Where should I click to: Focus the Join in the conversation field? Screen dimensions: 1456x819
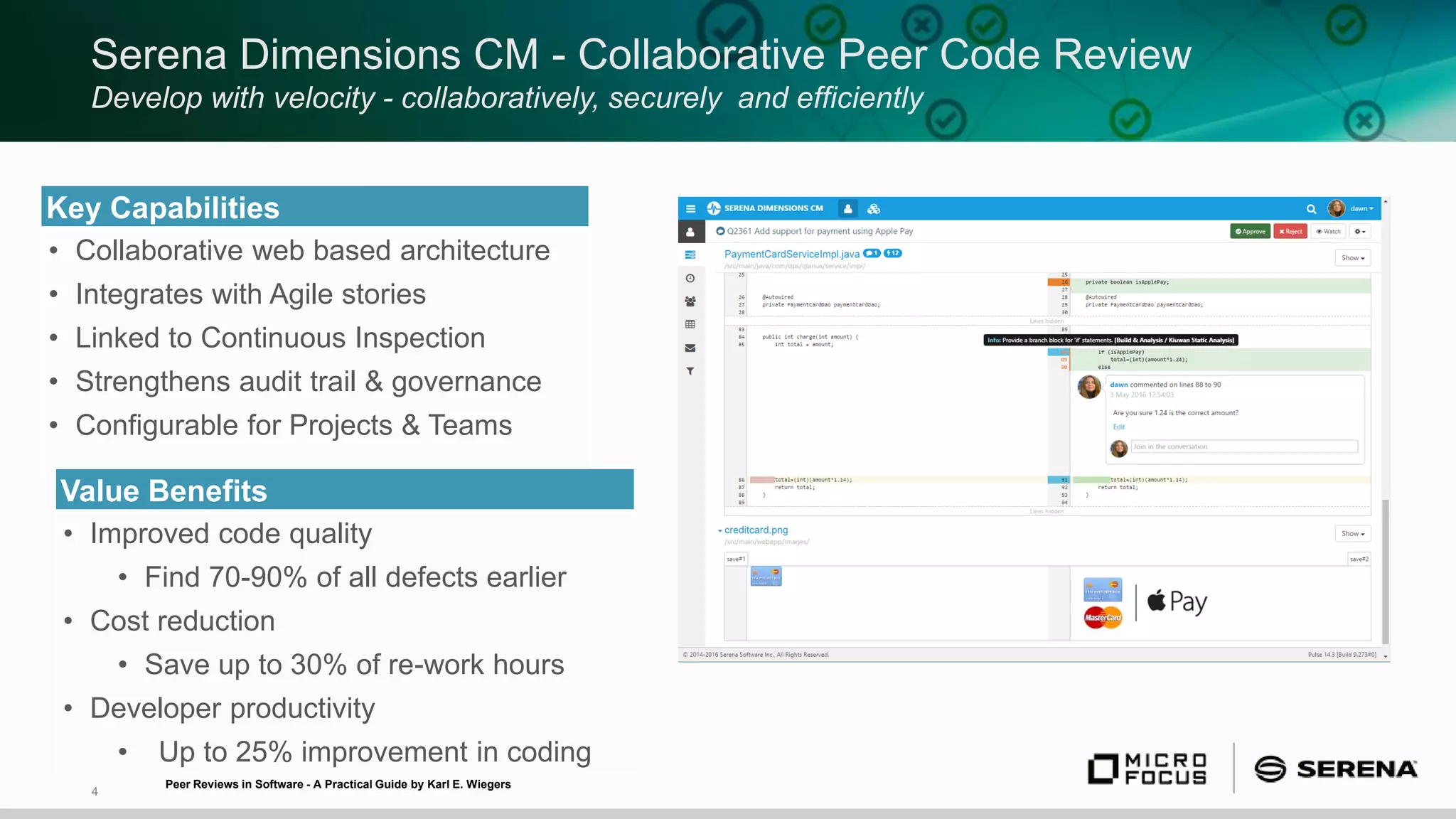[1244, 446]
